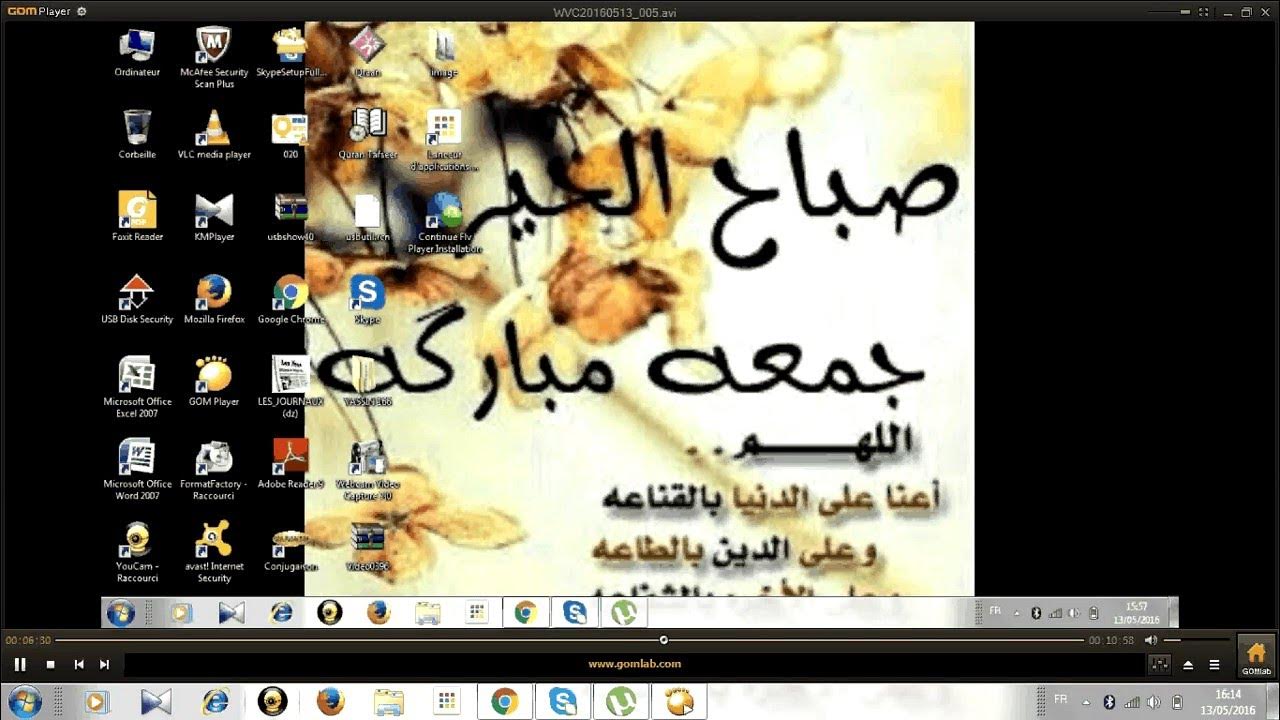Click YouCam shortcut icon in the video
Screen dimensions: 1280x720
(x=137, y=552)
